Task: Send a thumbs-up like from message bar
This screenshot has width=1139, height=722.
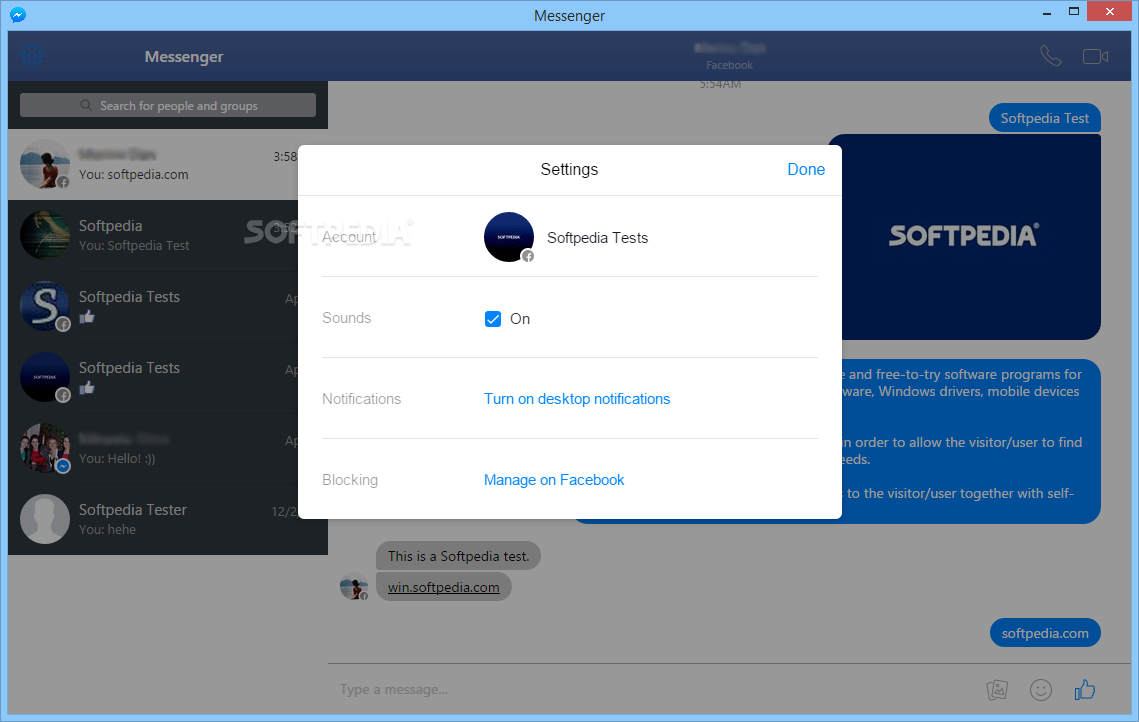Action: [x=1085, y=689]
